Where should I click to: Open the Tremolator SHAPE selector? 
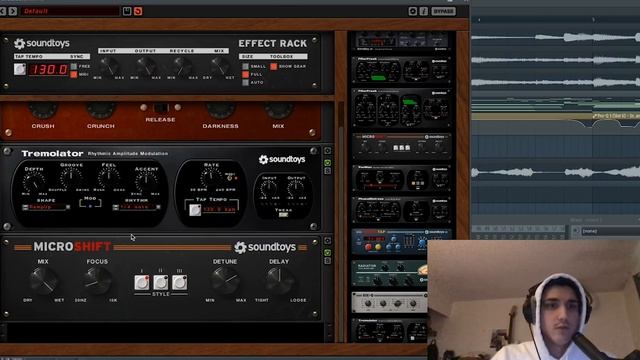click(x=46, y=207)
